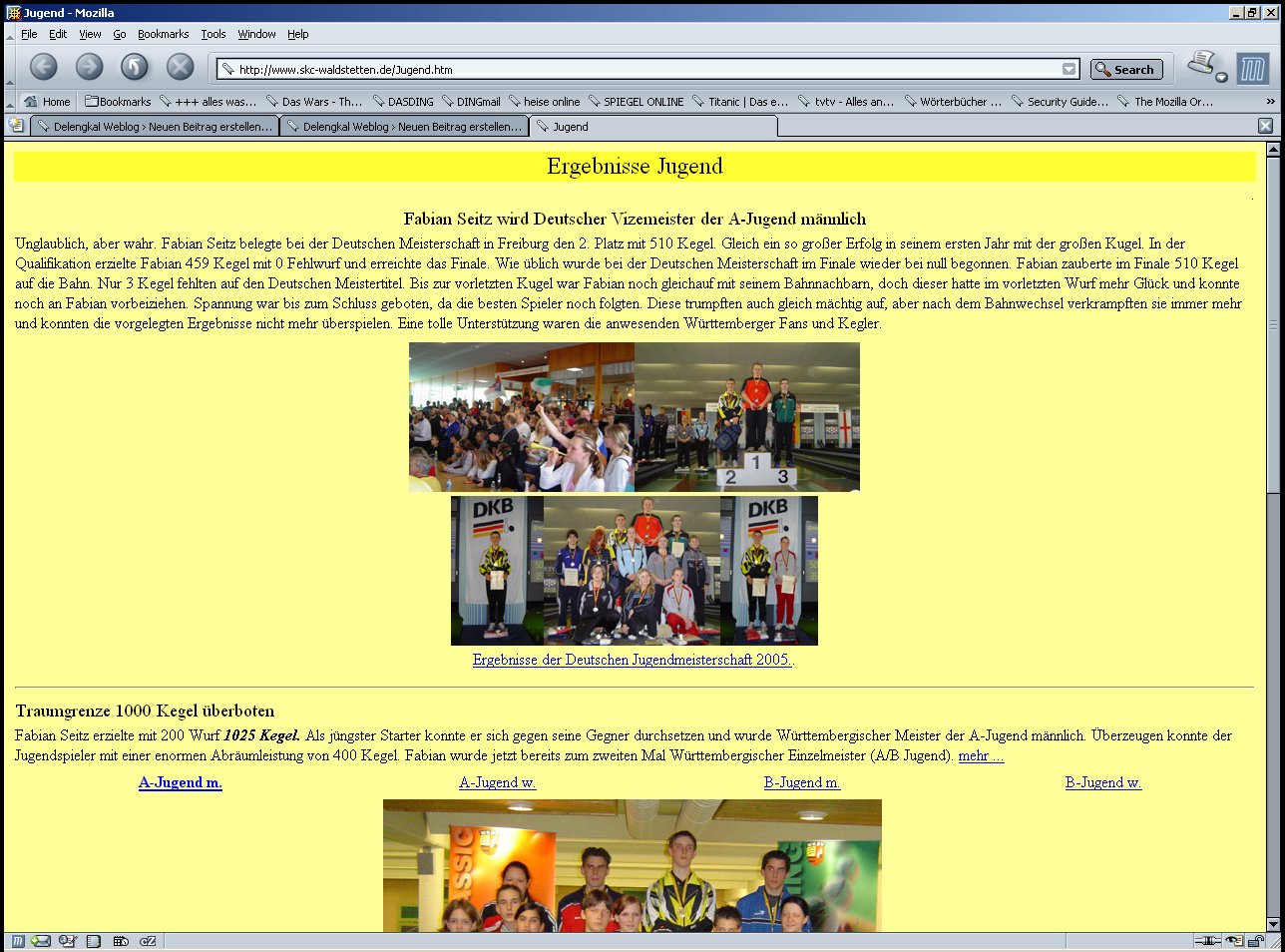Viewport: 1285px width, 952px height.
Task: Open the DASDING bookmark
Action: (404, 102)
